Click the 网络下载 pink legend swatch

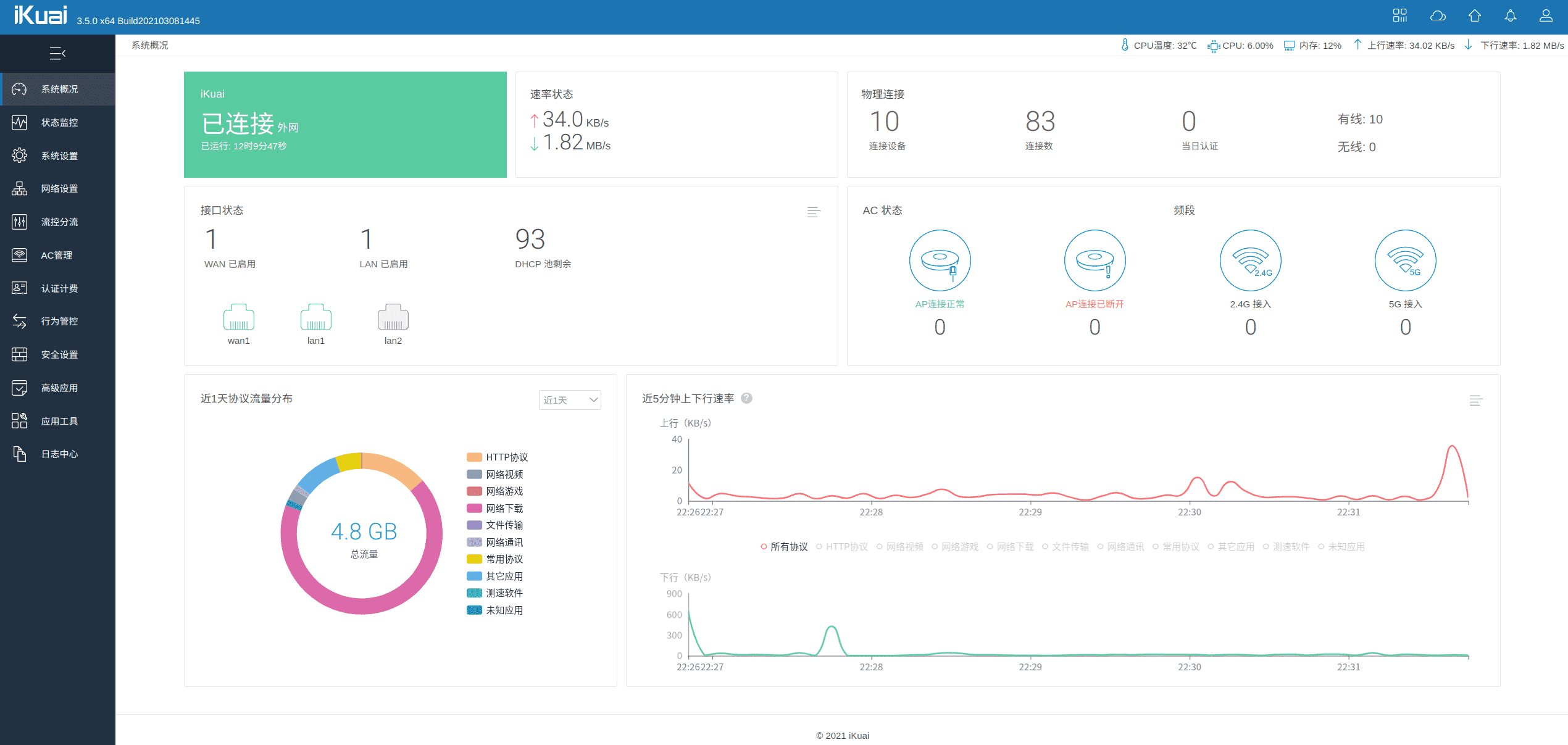tap(474, 509)
